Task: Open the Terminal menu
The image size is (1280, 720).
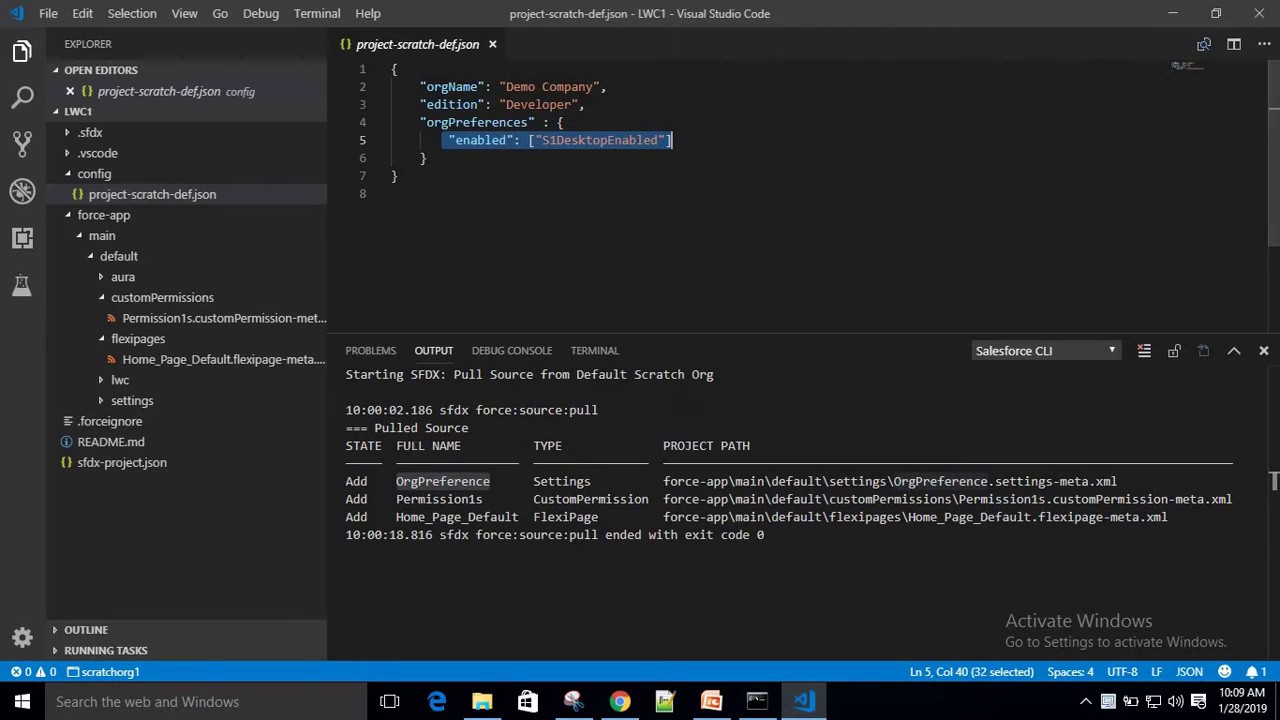Action: tap(317, 13)
